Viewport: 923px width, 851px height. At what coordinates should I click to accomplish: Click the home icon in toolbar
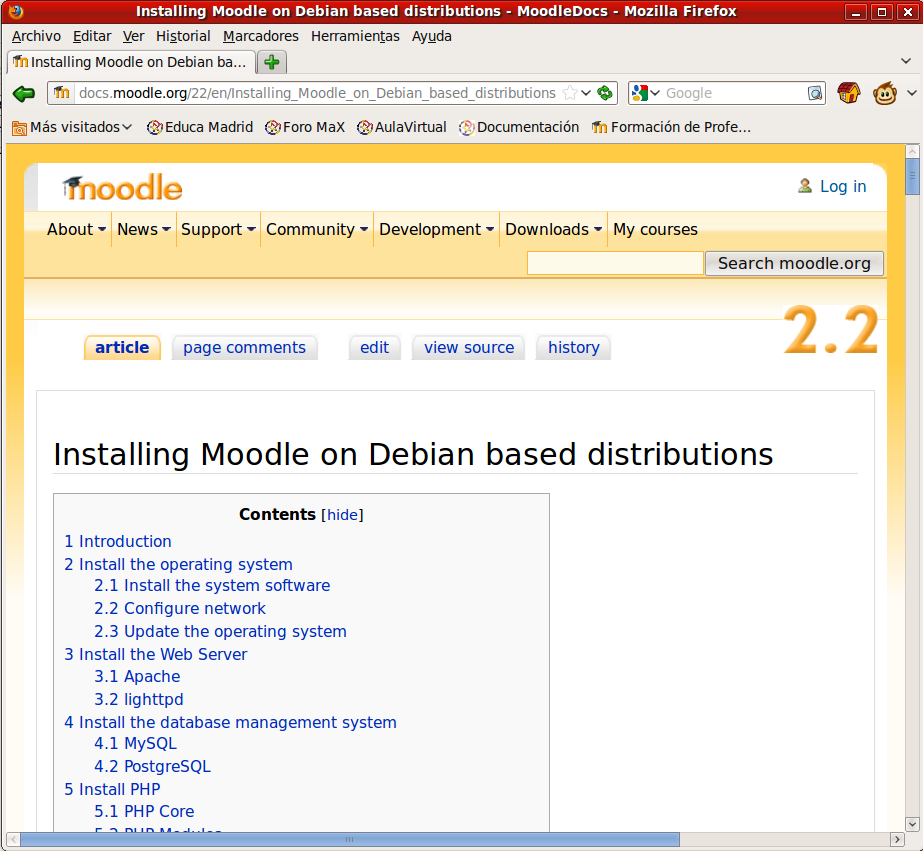(x=848, y=93)
